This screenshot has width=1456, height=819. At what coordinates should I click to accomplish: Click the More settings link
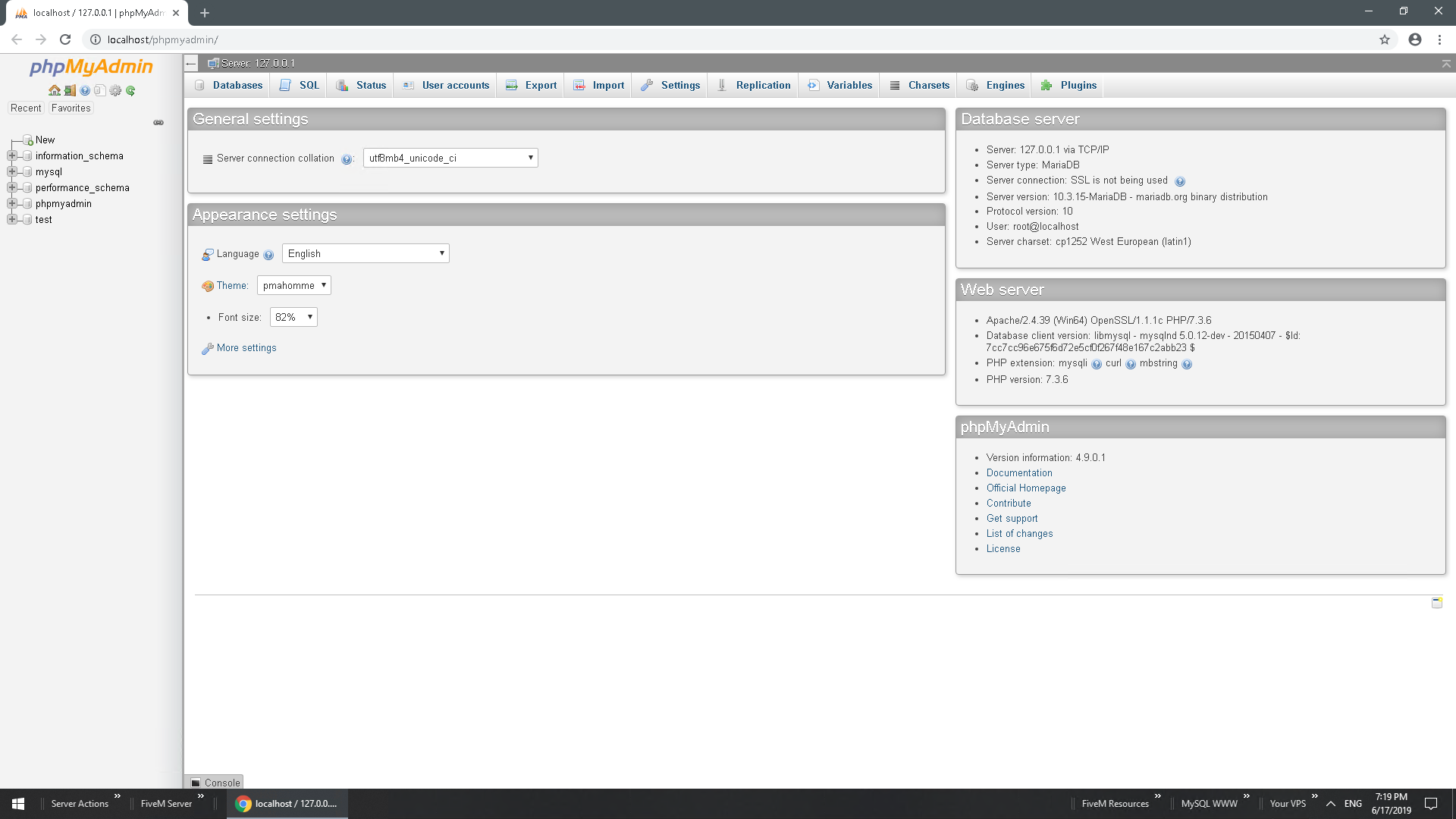click(246, 348)
